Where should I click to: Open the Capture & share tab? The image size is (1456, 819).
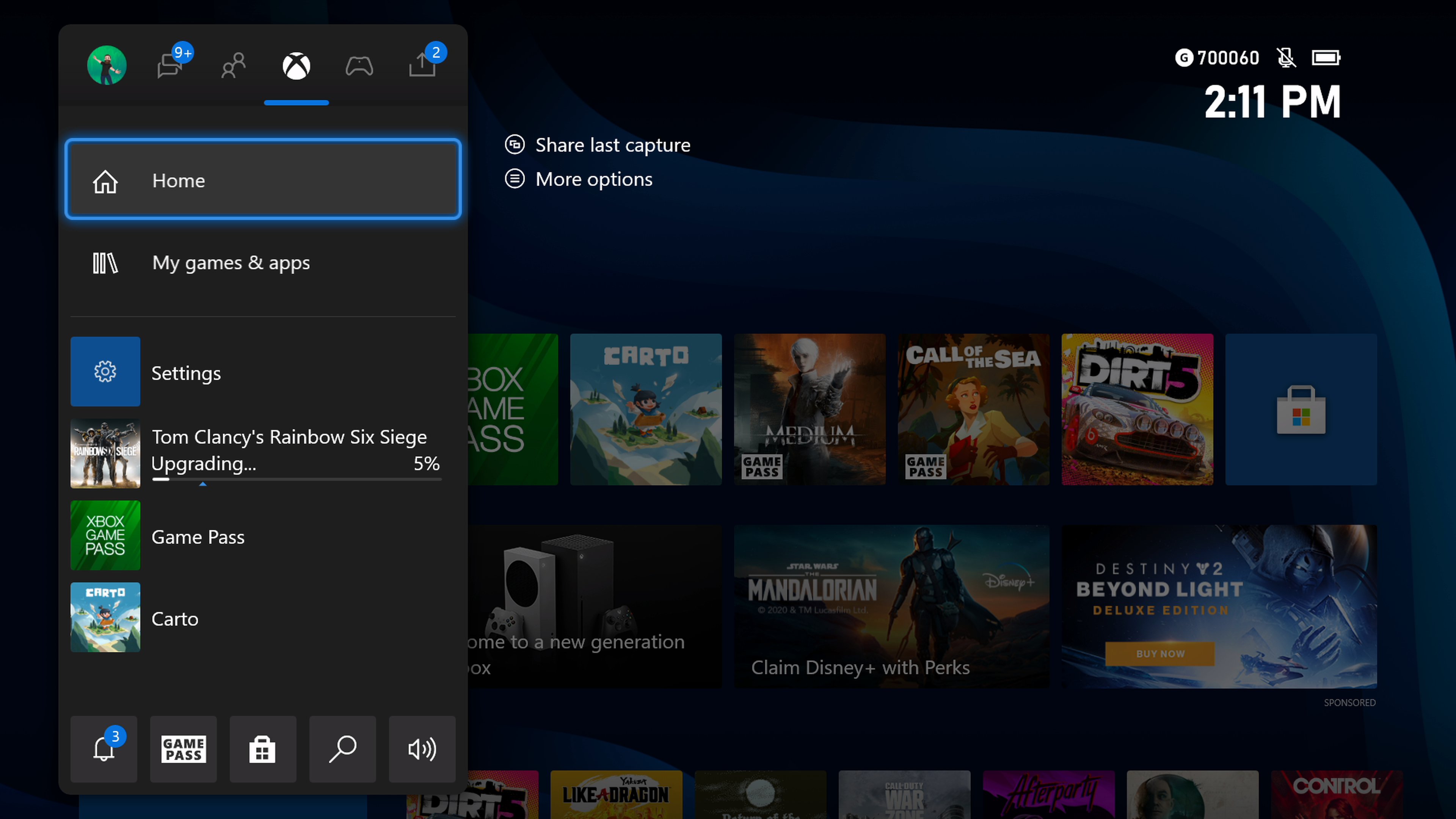click(422, 64)
